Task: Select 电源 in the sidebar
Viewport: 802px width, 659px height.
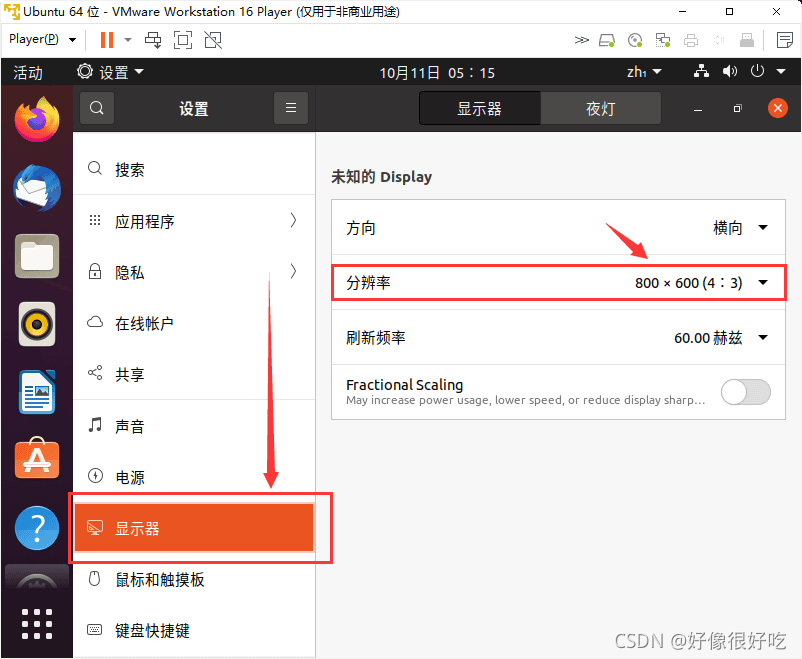Action: click(x=194, y=477)
